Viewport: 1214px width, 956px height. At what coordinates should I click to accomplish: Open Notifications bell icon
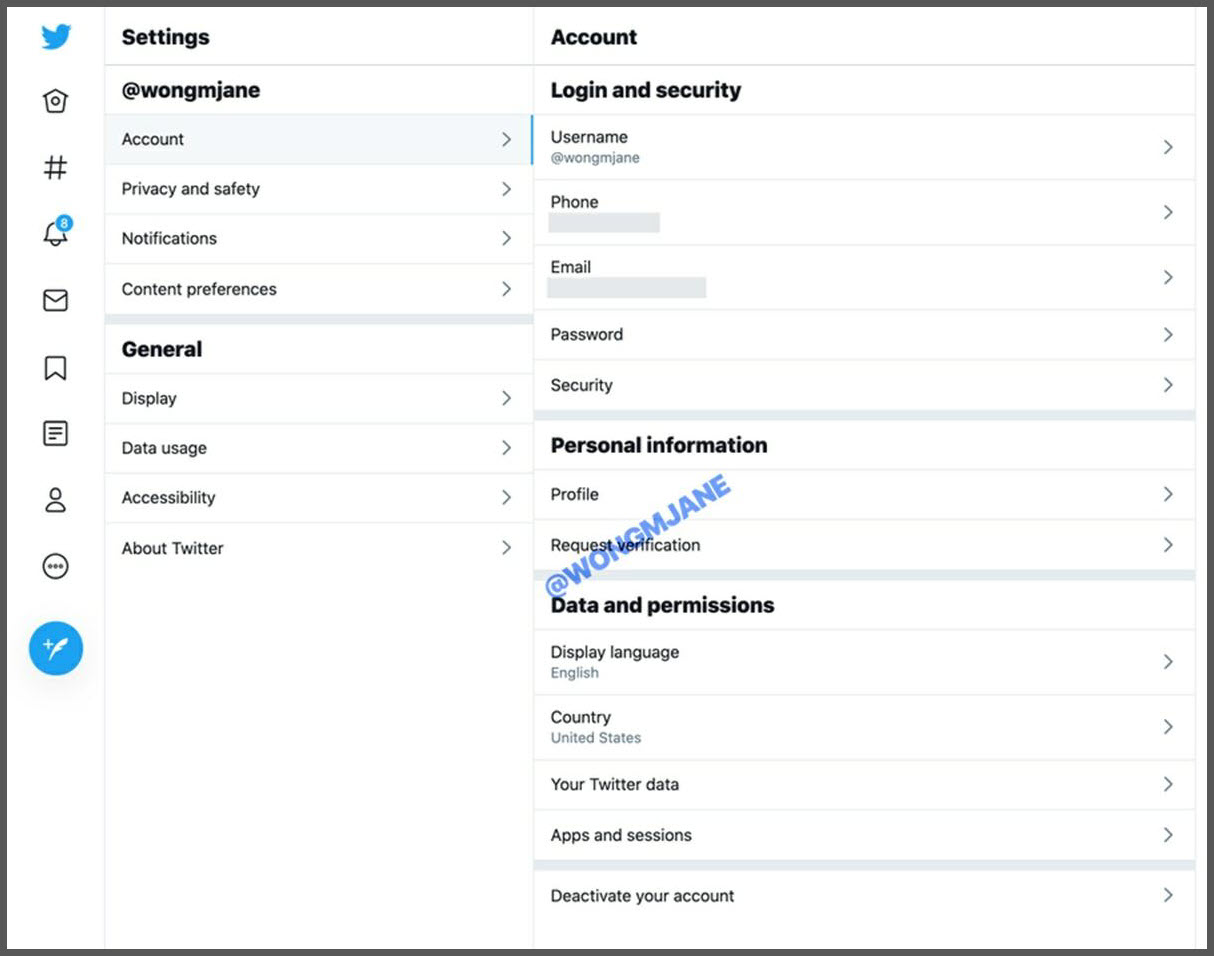[x=56, y=235]
